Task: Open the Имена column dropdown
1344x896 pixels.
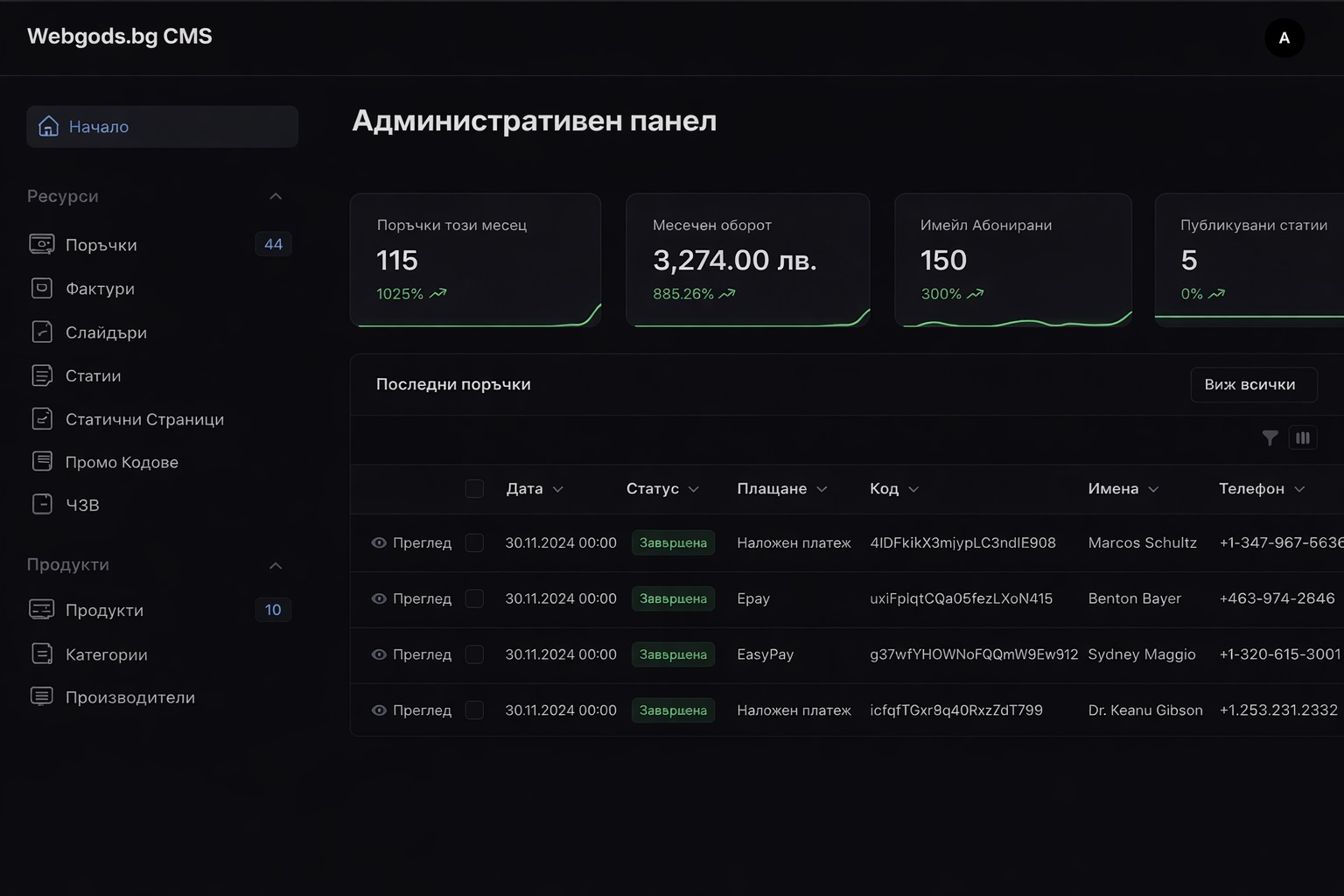Action: (x=1153, y=489)
